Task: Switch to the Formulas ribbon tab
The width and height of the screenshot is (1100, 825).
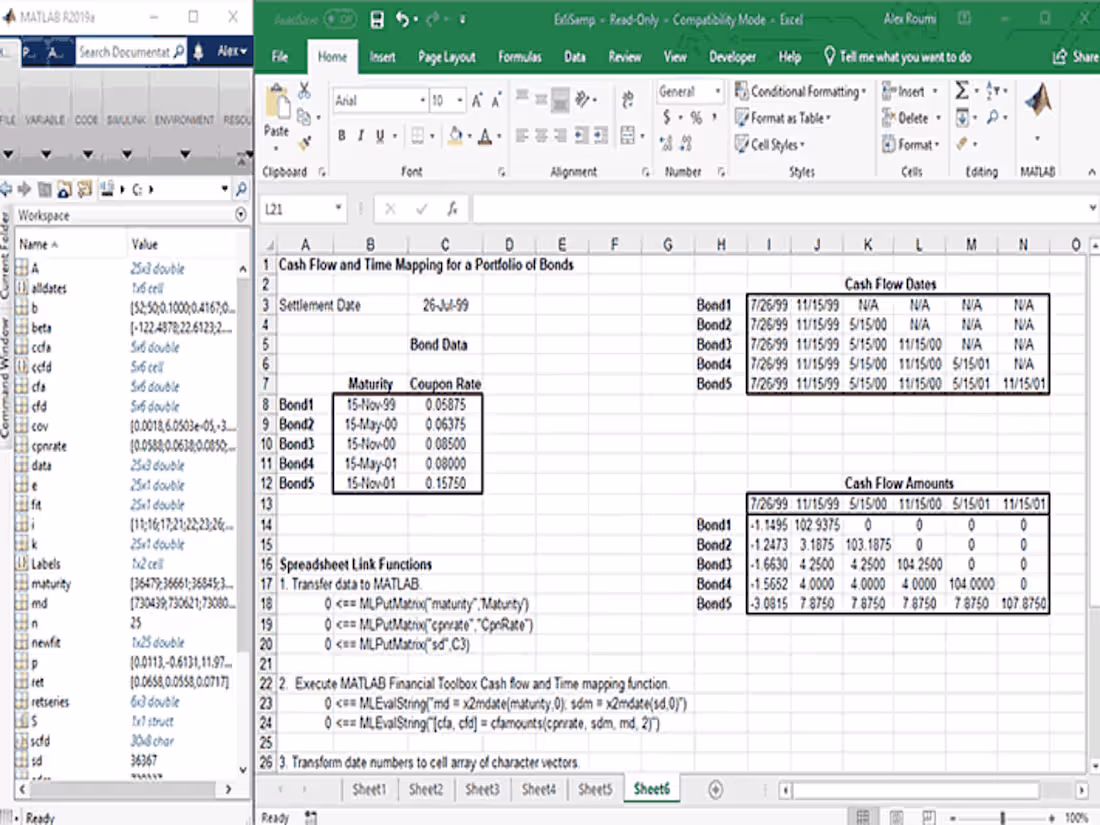Action: 520,57
